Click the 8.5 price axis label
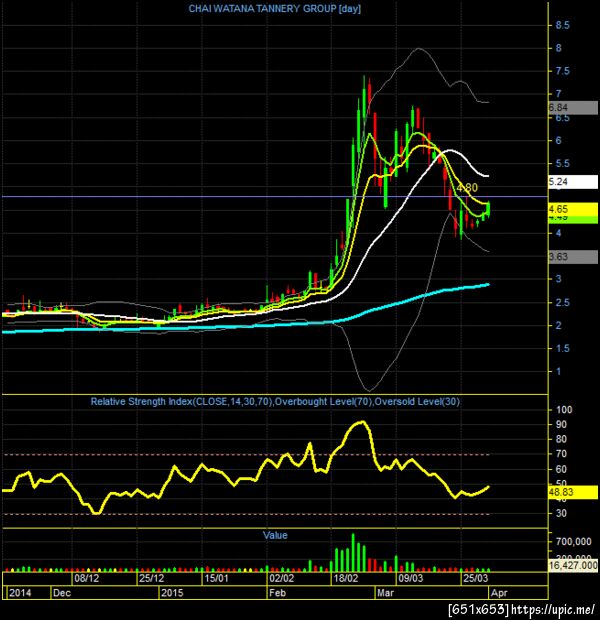 coord(562,25)
